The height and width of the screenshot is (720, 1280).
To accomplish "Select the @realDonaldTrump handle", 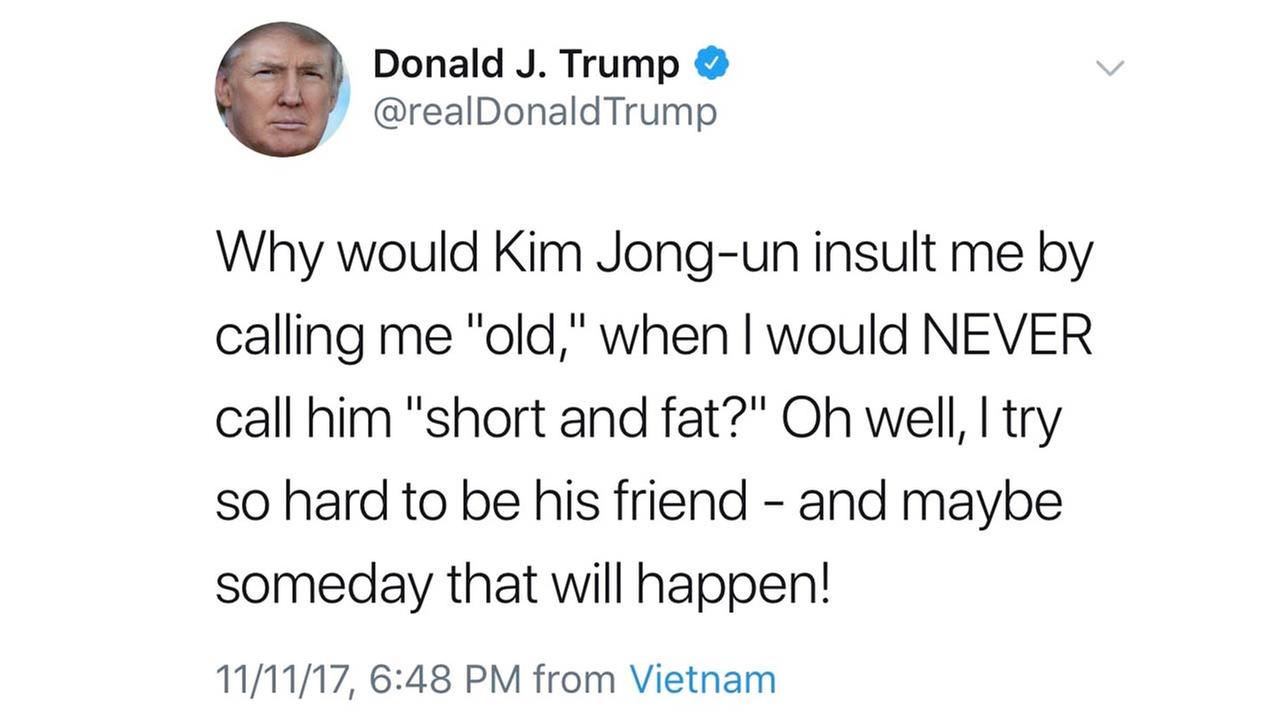I will [545, 112].
